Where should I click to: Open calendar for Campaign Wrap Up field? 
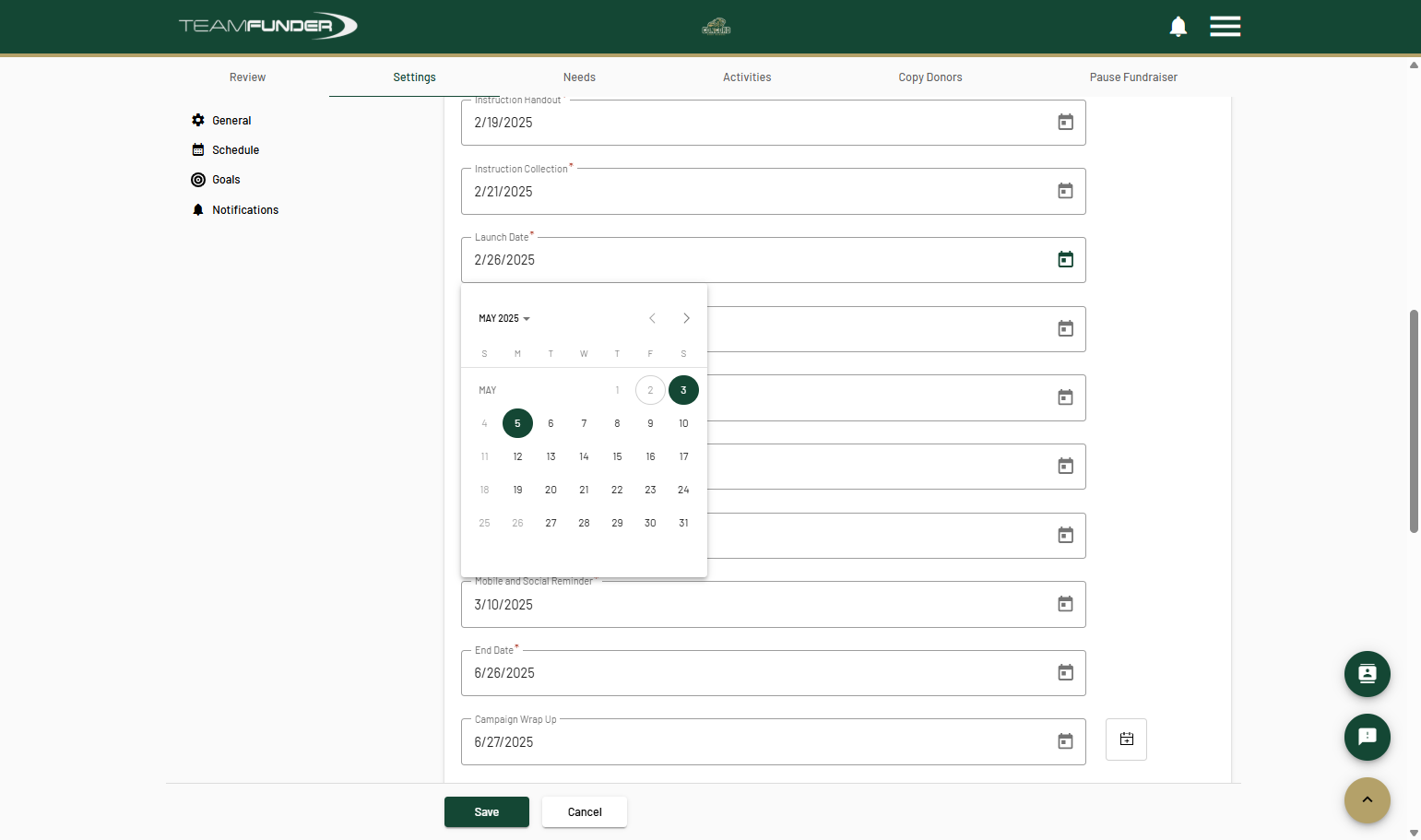(1065, 741)
